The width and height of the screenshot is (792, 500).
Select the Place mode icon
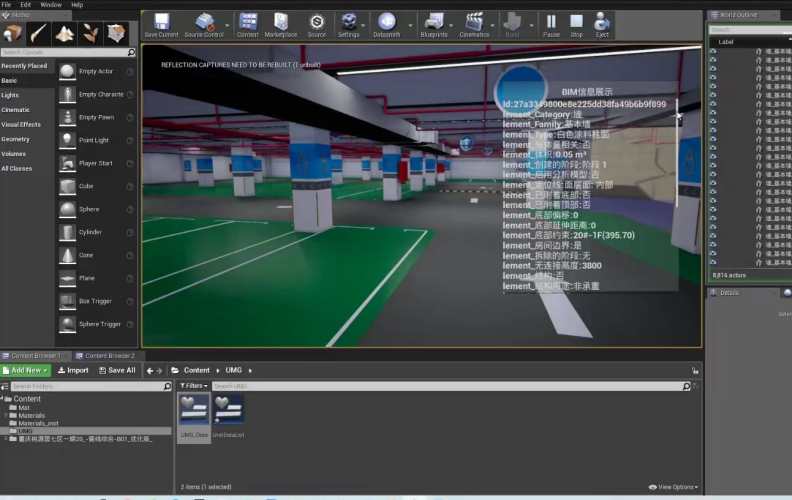(13, 34)
